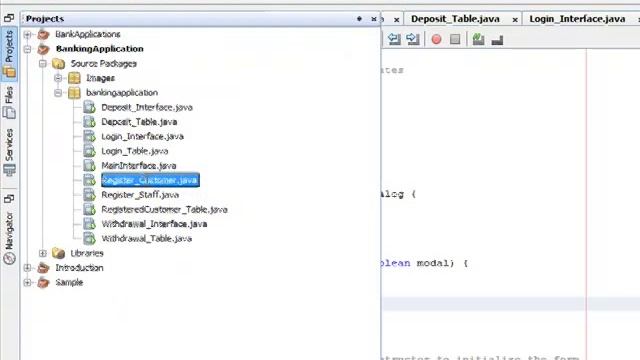The image size is (640, 360).
Task: Click the Sample project label
Action: pos(69,282)
